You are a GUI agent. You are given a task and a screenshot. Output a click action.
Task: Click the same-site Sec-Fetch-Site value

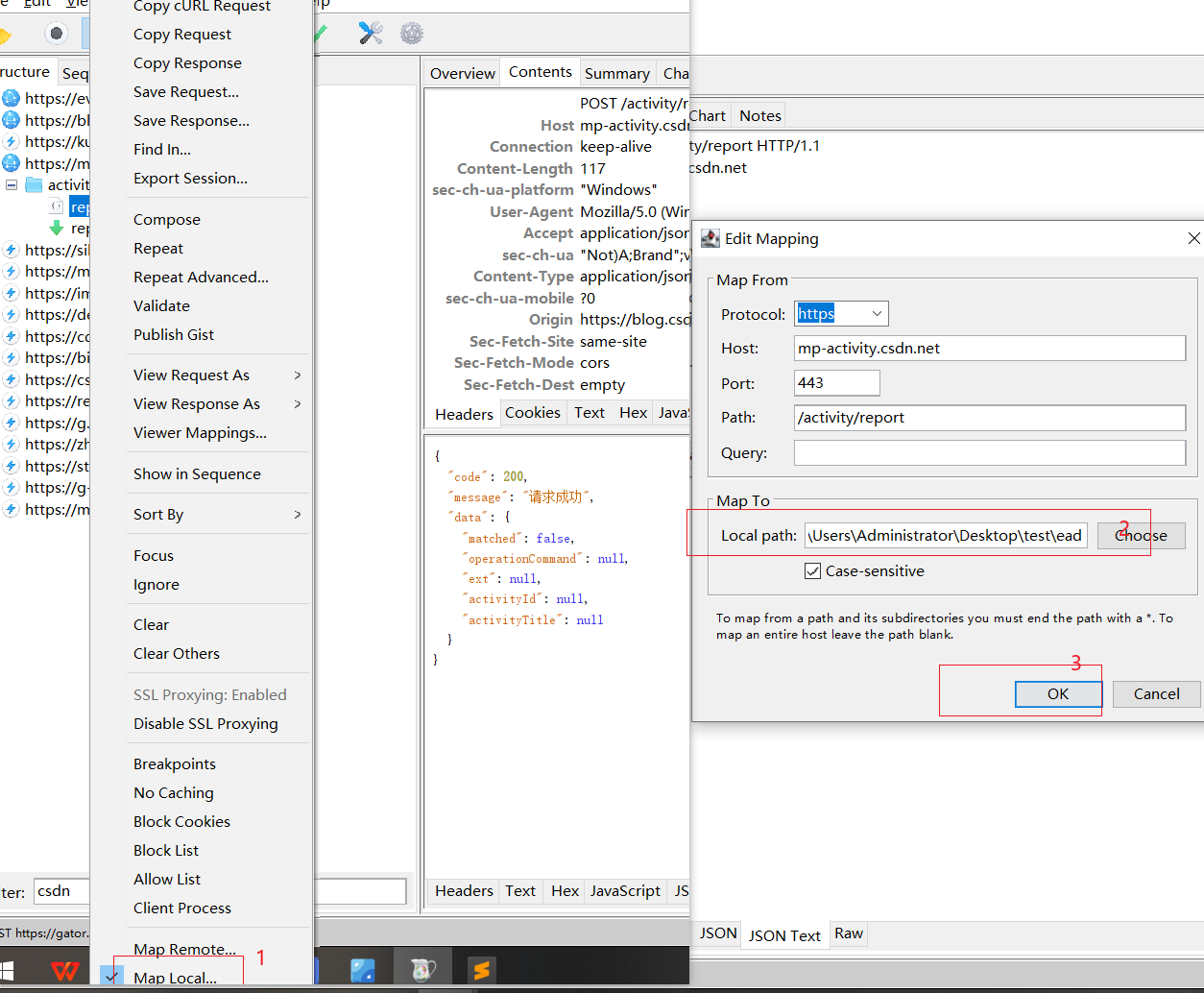click(614, 341)
